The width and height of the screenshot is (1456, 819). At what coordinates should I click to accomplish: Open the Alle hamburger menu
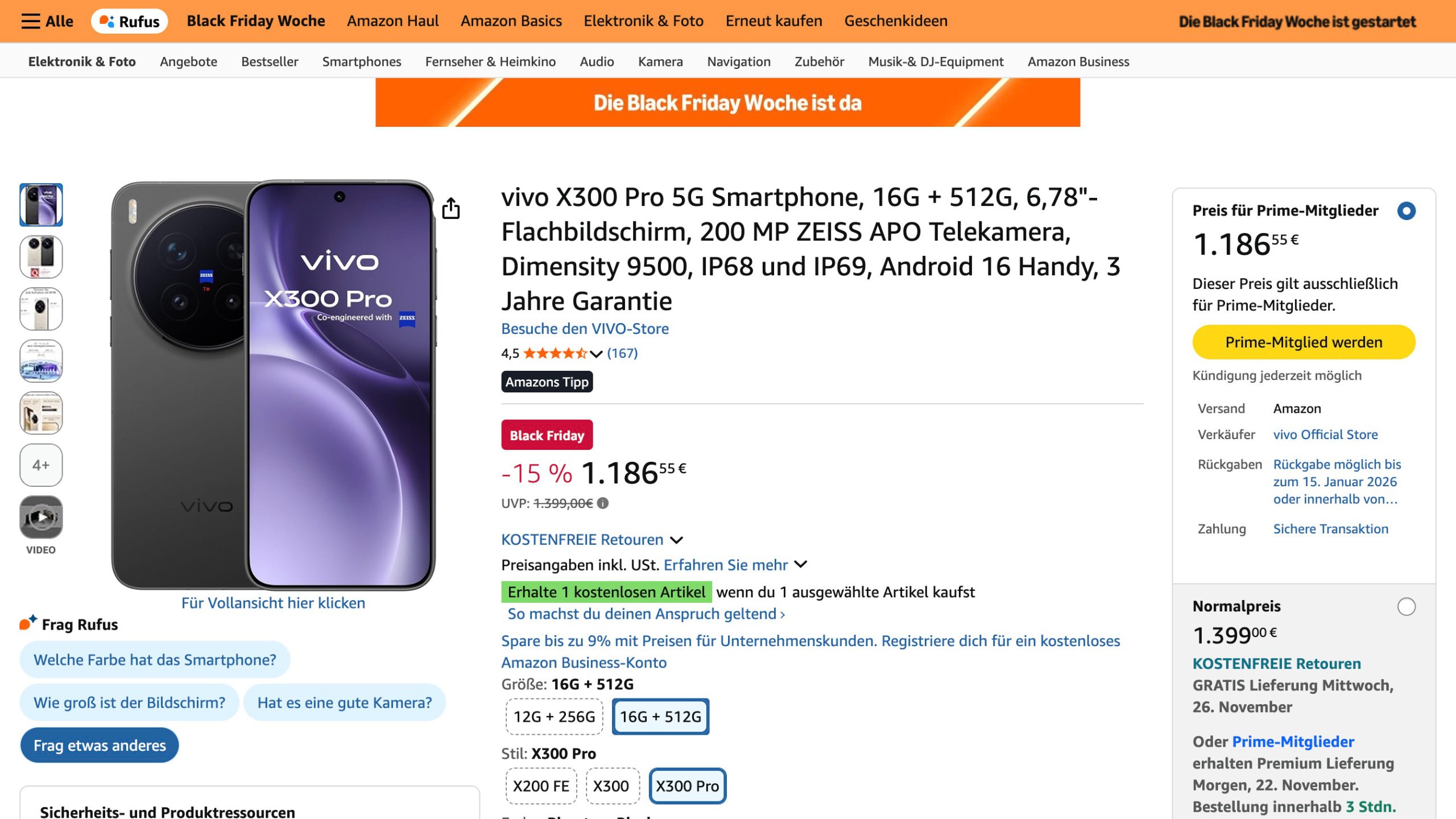point(47,21)
